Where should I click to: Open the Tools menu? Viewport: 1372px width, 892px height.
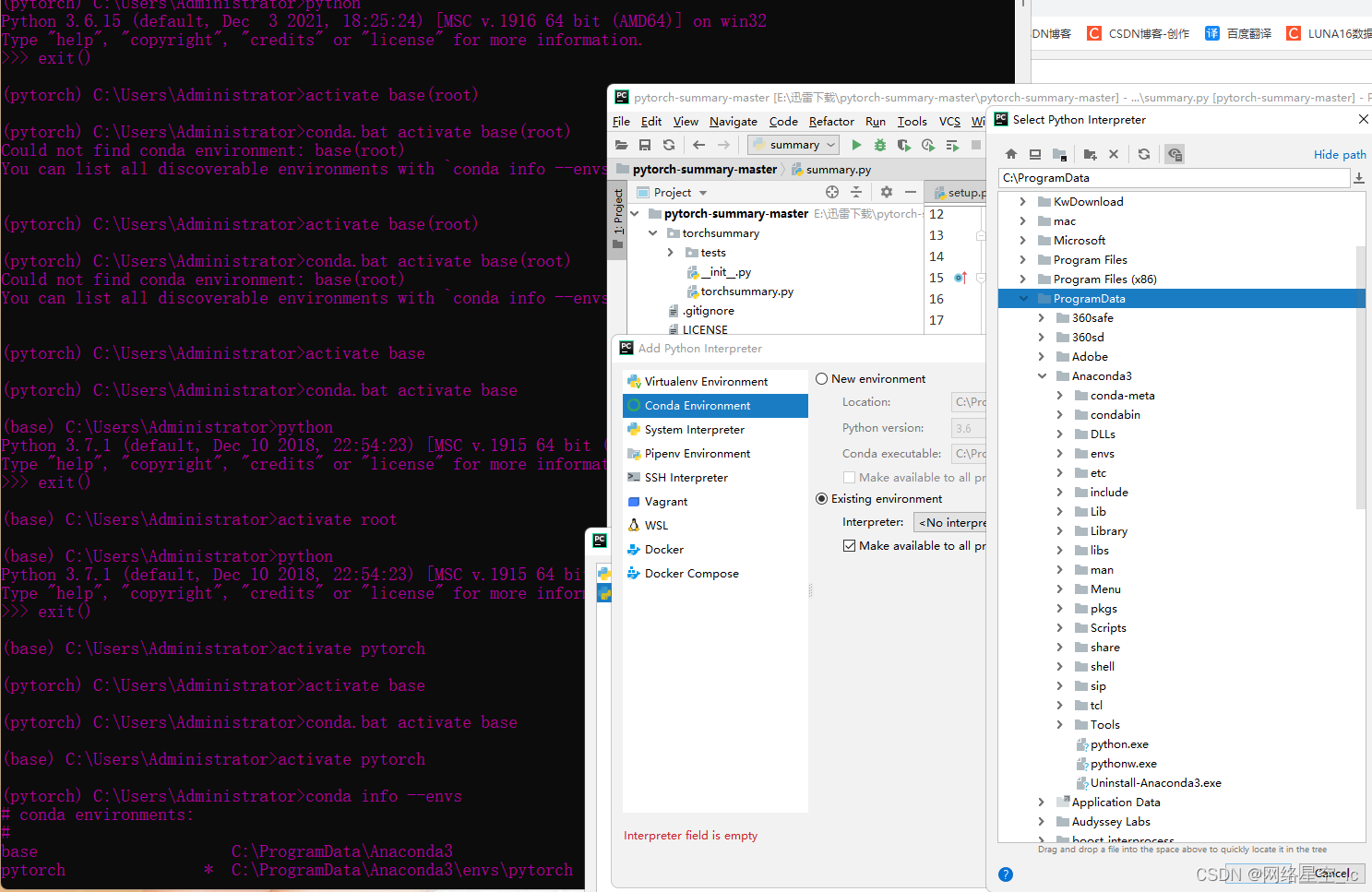coord(913,122)
